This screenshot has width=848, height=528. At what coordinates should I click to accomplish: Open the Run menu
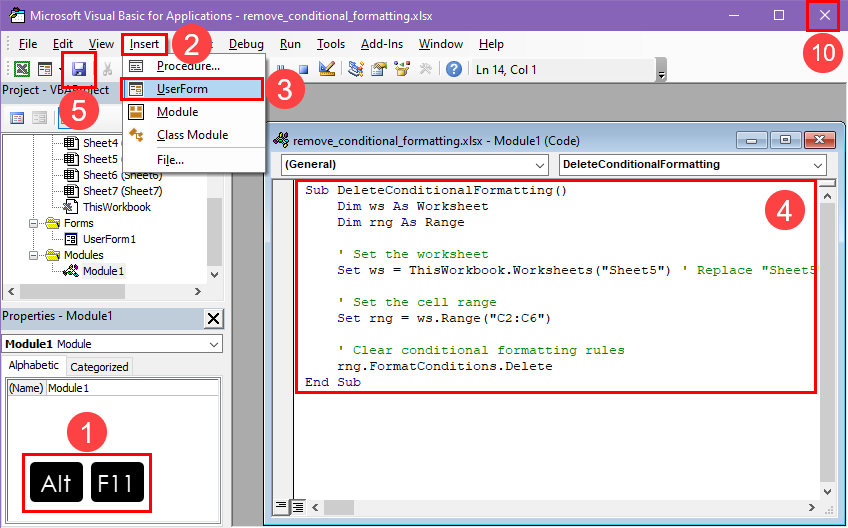(x=290, y=44)
